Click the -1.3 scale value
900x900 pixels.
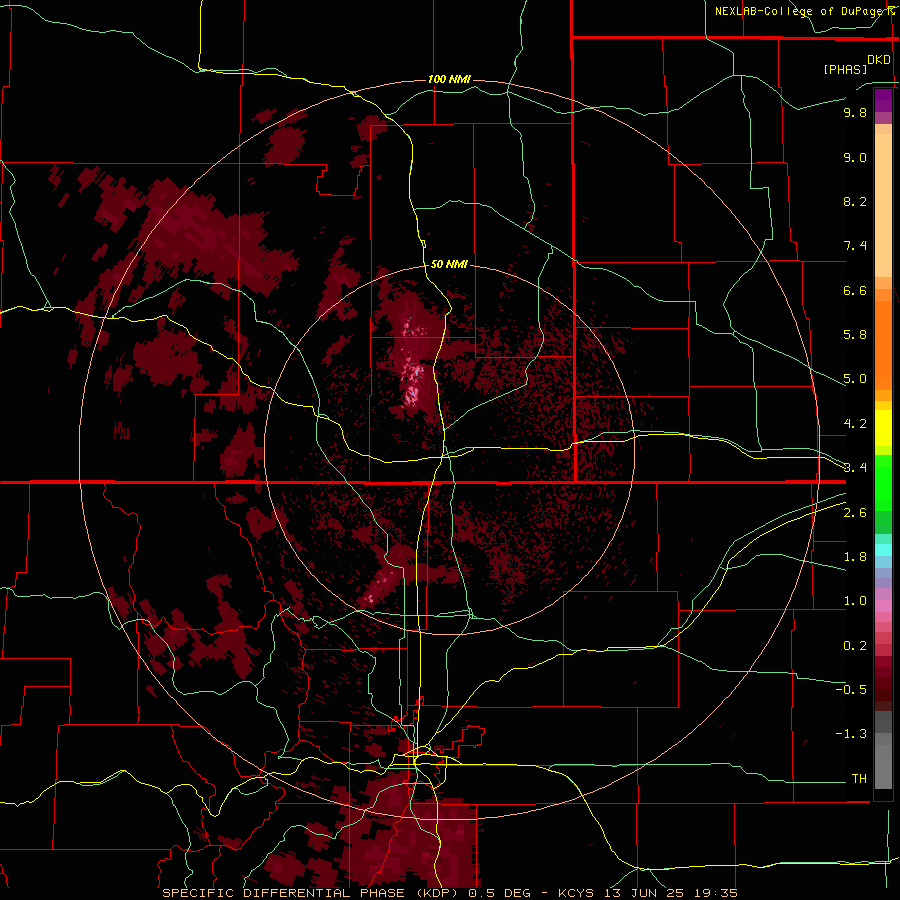(851, 734)
